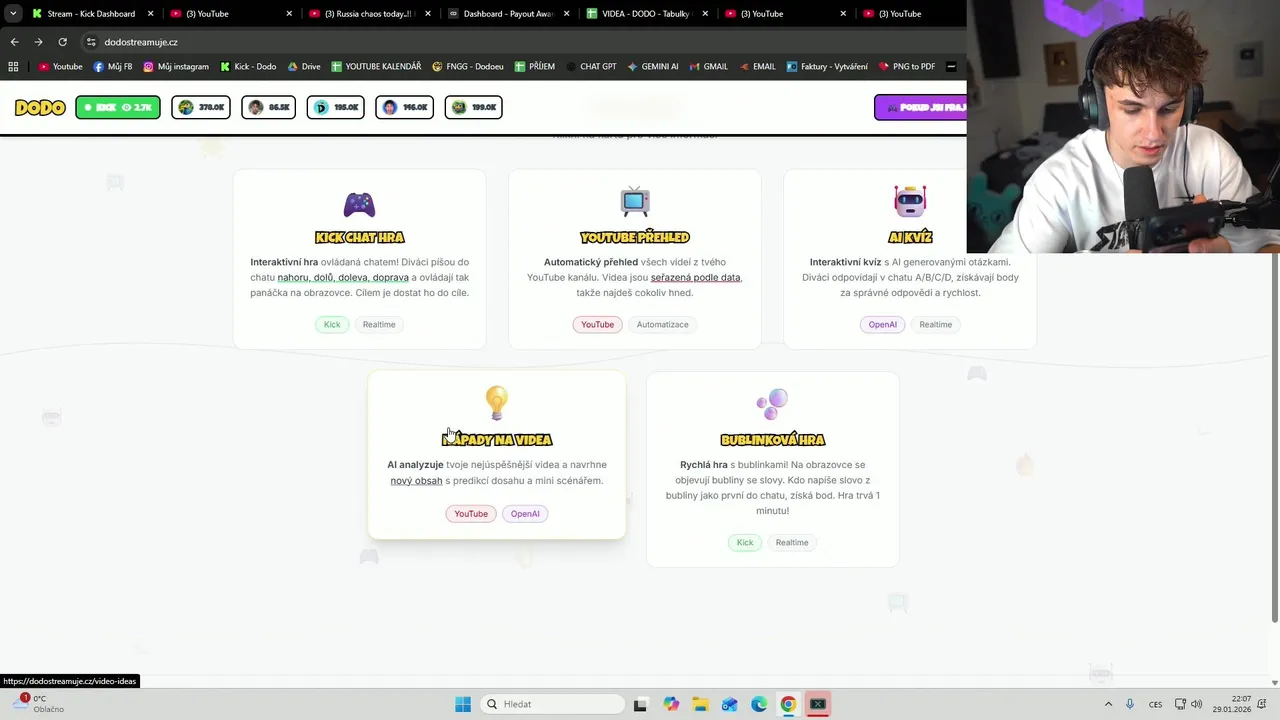Open the 195.0K channel stat badge
This screenshot has height=720, width=1280.
click(336, 107)
